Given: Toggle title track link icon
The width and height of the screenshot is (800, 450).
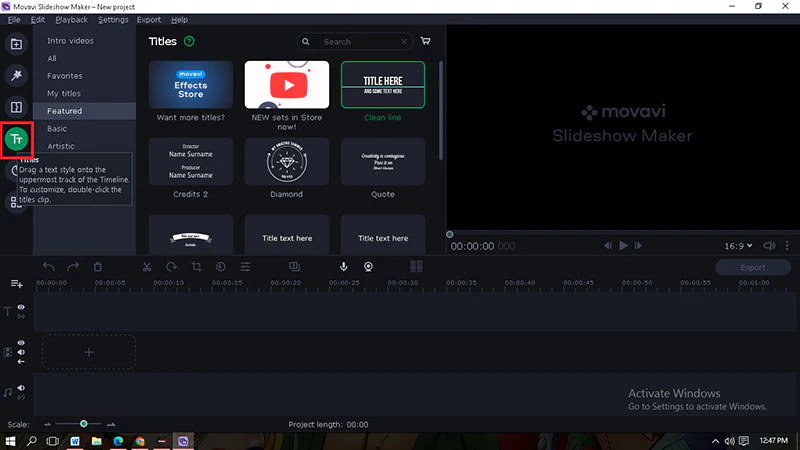Looking at the screenshot, I should pos(21,317).
